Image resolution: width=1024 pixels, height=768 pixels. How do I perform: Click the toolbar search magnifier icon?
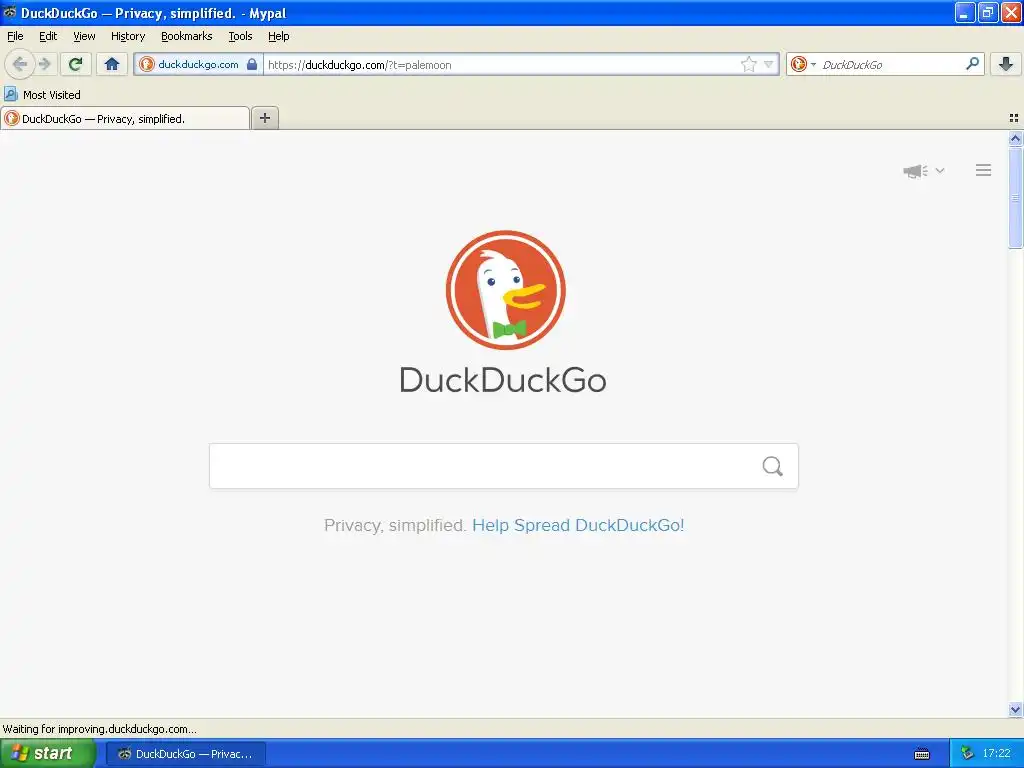(x=972, y=63)
